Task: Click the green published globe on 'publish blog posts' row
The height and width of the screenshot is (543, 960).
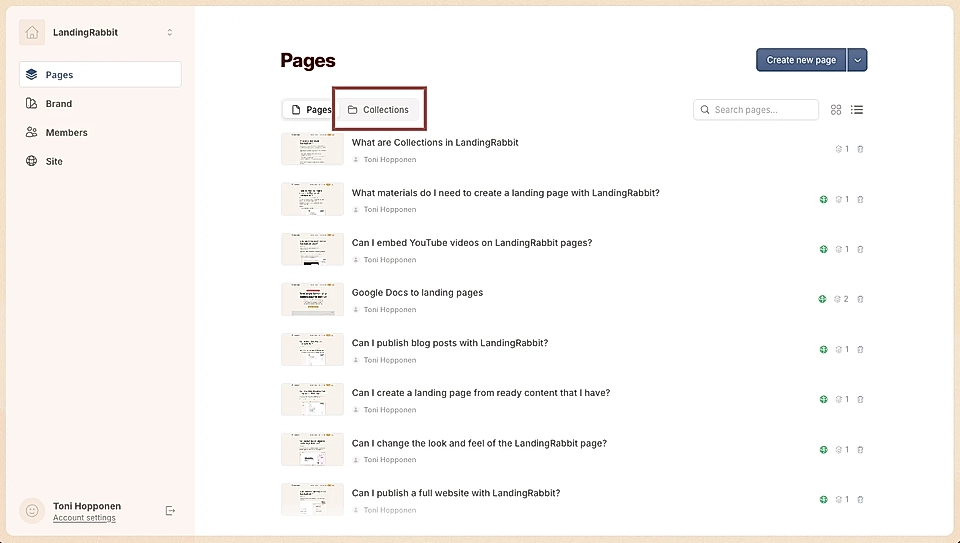Action: 823,350
